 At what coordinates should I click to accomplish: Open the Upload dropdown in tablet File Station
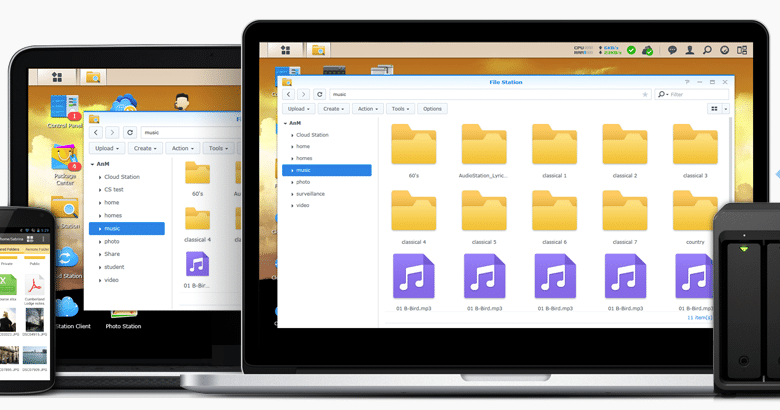click(x=107, y=148)
